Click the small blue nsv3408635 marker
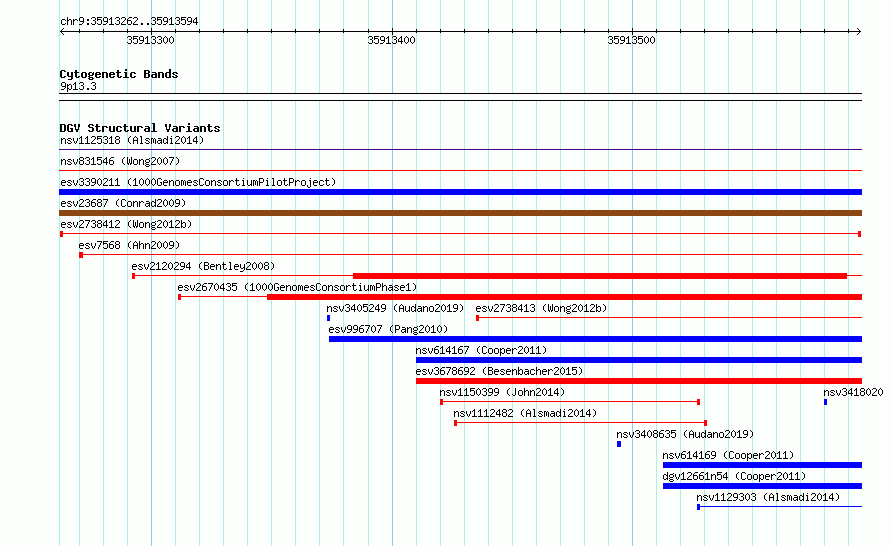 coord(619,444)
